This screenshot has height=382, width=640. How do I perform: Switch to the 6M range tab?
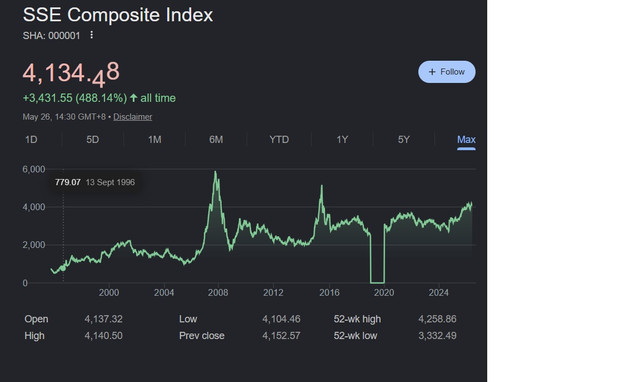216,140
